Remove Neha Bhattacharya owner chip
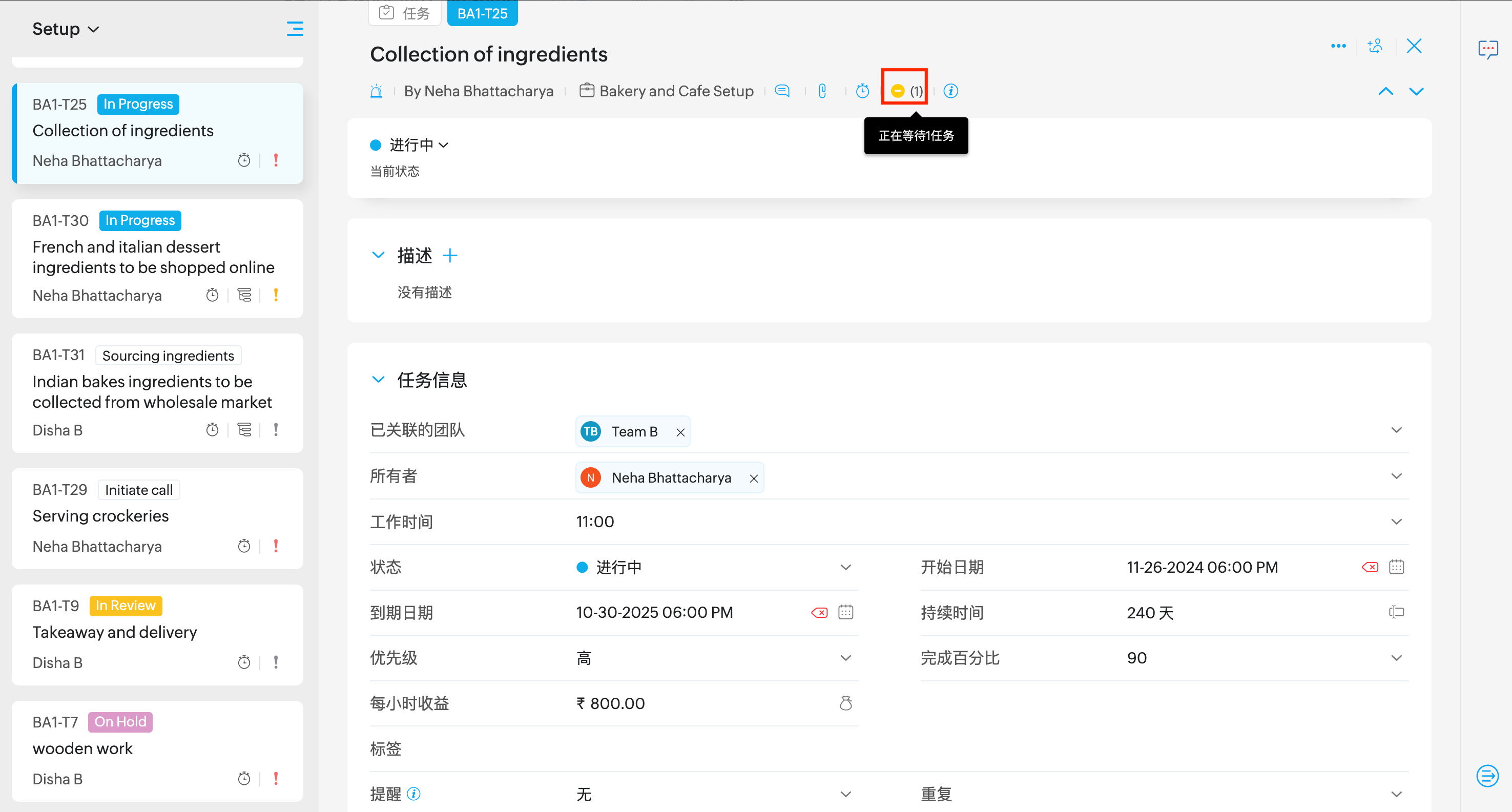The height and width of the screenshot is (812, 1512). tap(754, 479)
